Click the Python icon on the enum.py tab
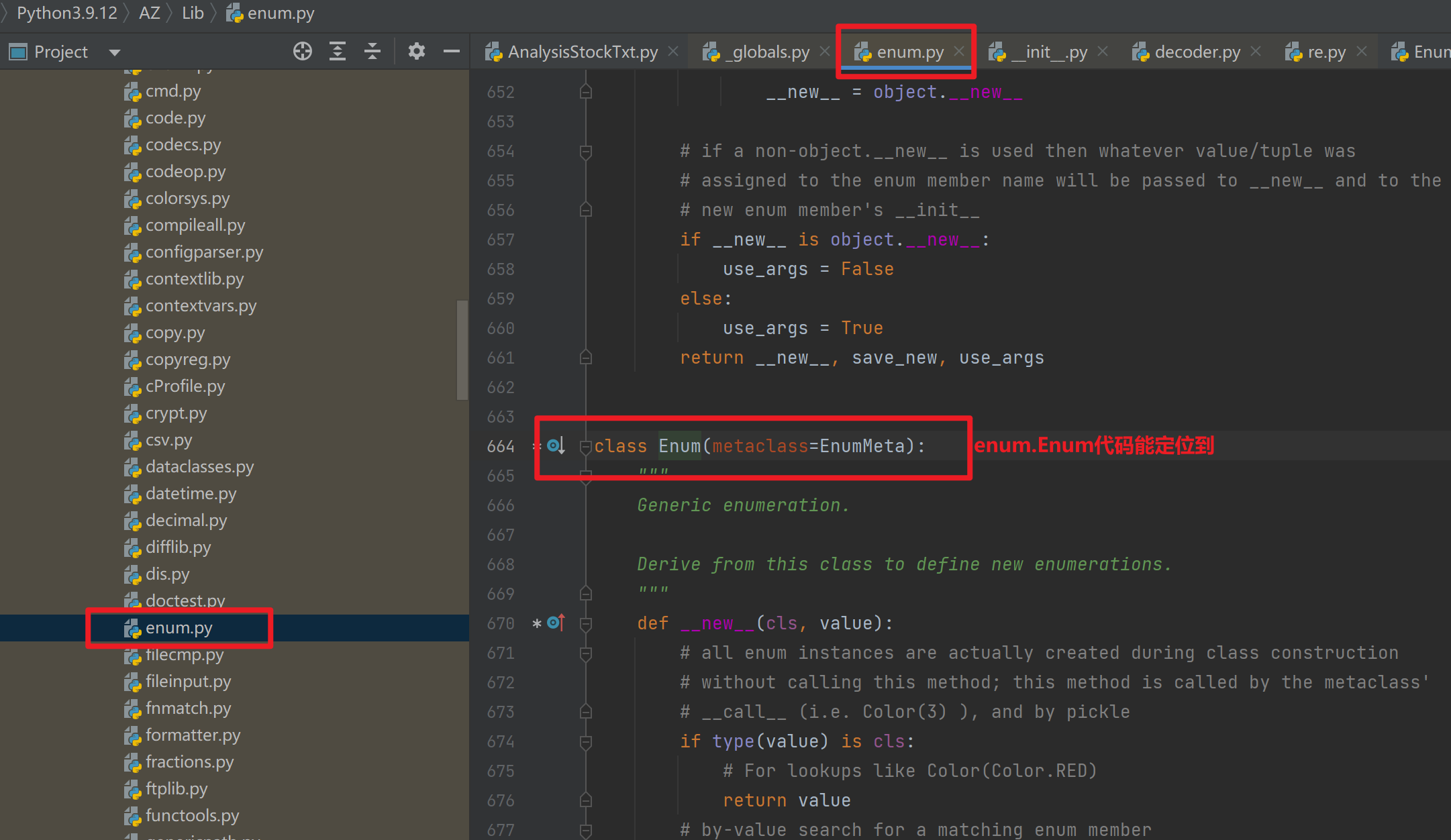Viewport: 1451px width, 840px height. click(862, 51)
